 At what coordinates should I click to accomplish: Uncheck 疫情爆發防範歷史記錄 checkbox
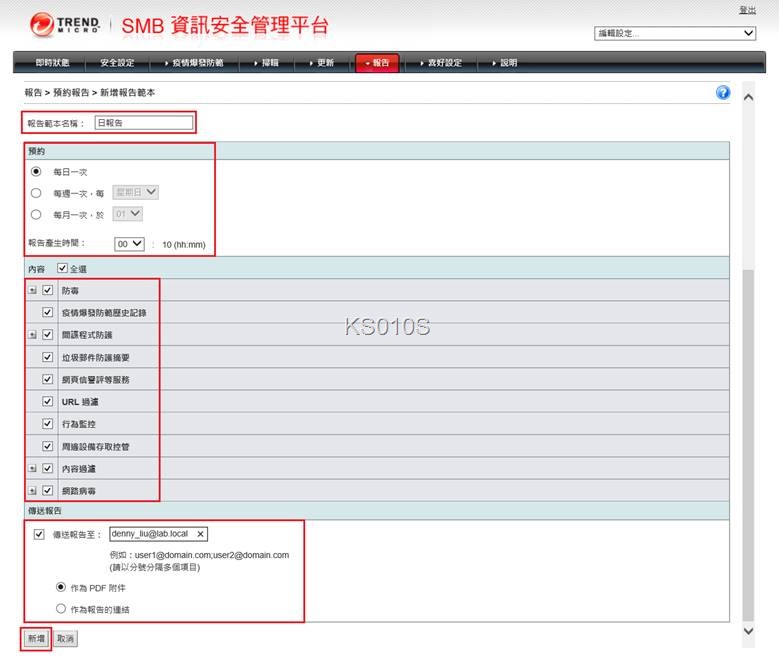click(48, 313)
